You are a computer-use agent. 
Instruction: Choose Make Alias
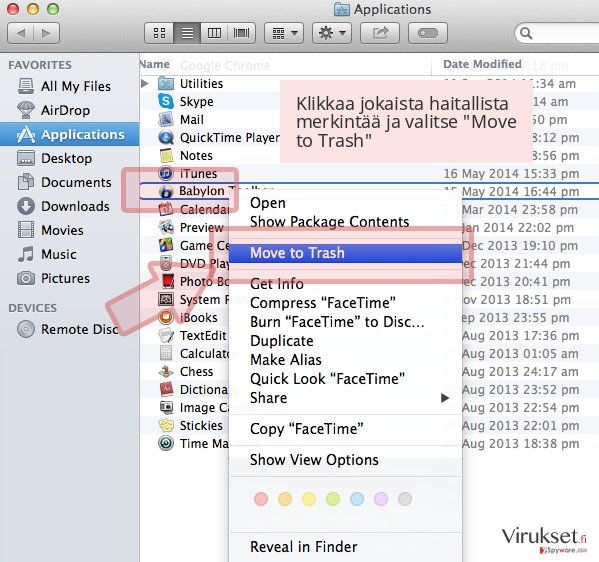coord(345,360)
